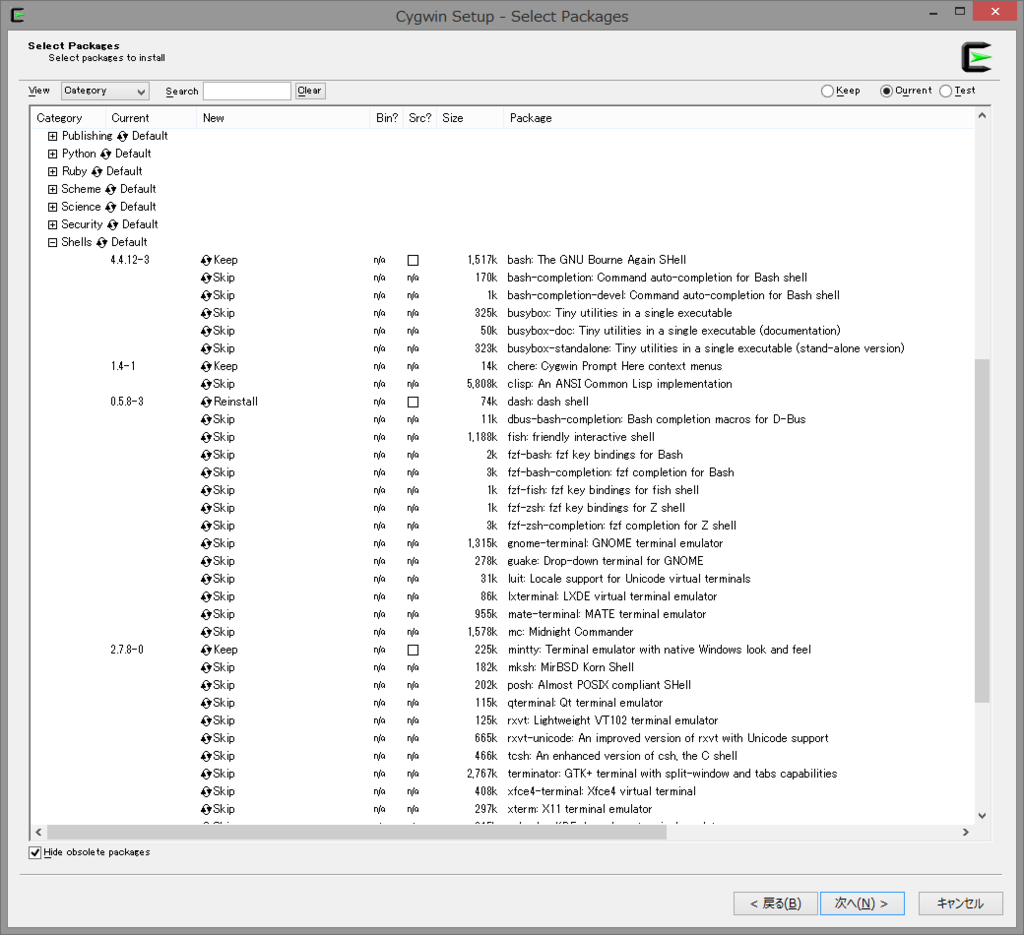Select the Keep radio button
Viewport: 1024px width, 935px height.
[827, 91]
